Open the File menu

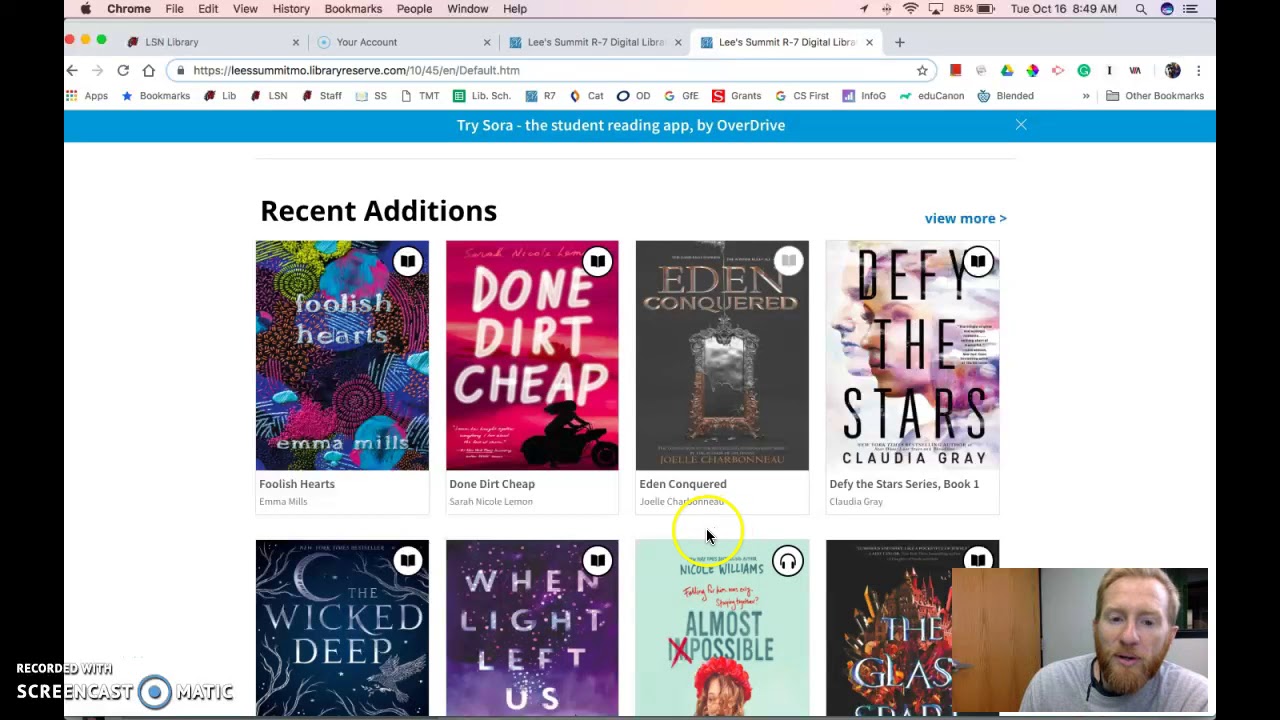click(x=174, y=9)
